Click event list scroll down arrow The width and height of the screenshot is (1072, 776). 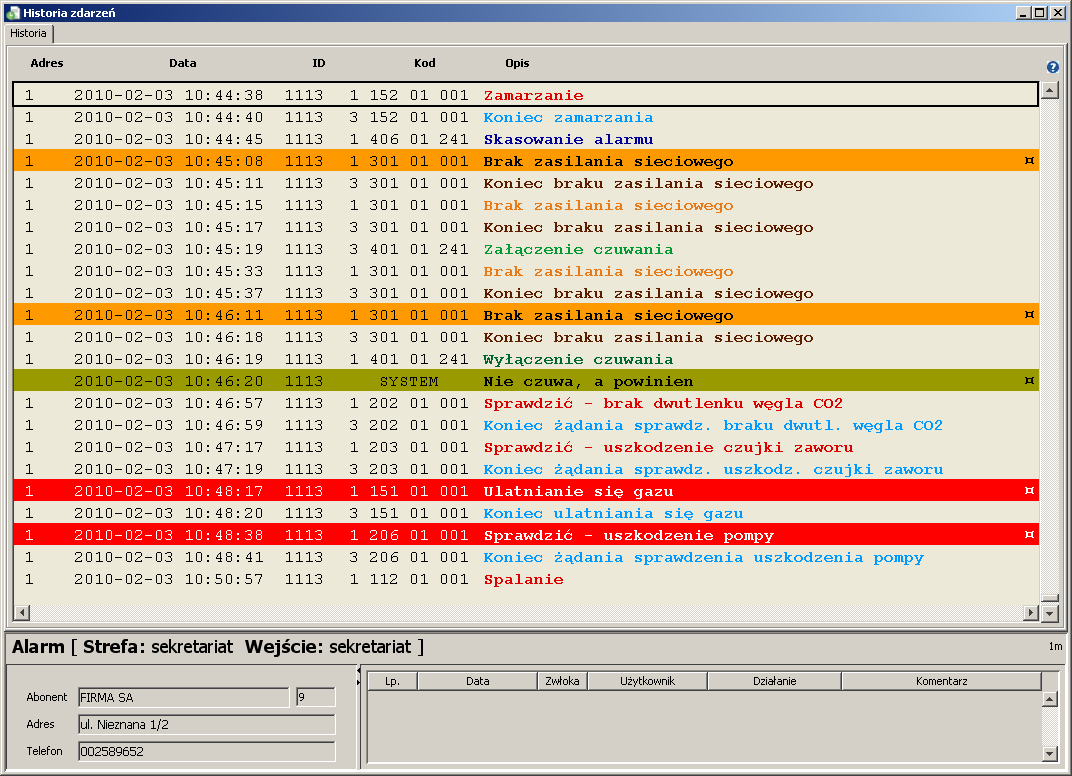click(1049, 613)
